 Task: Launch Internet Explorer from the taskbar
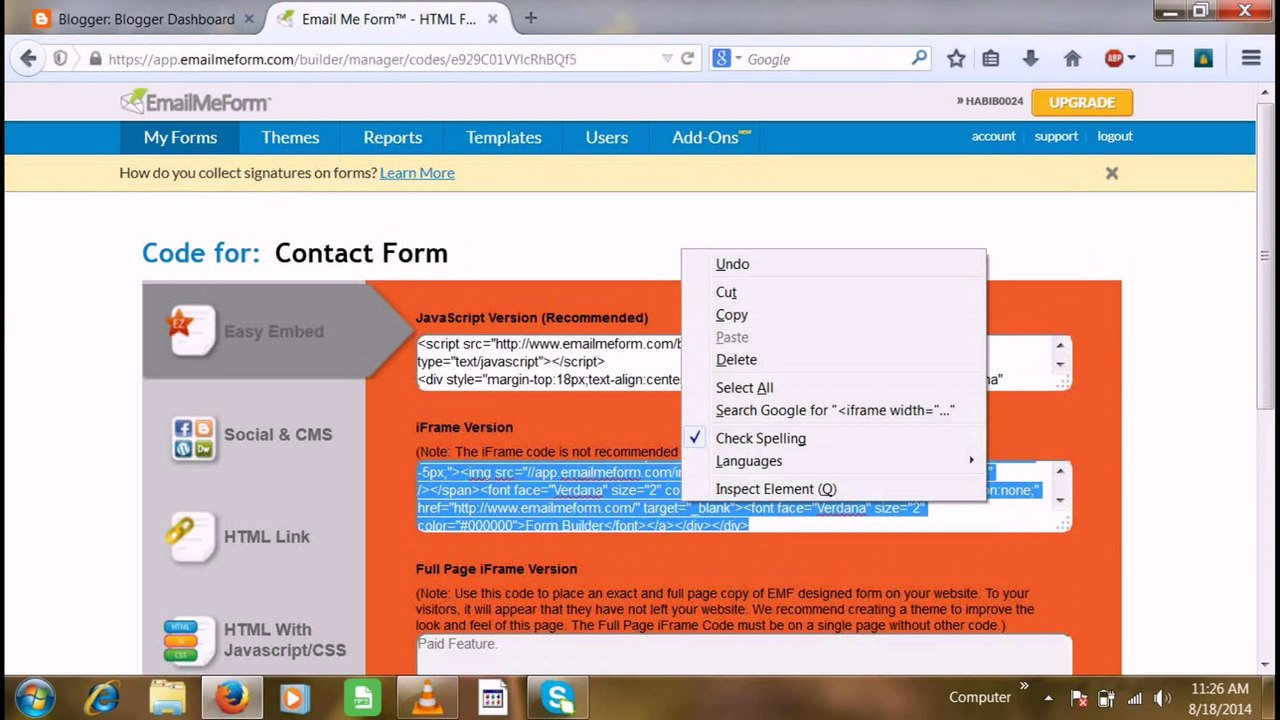pos(102,697)
